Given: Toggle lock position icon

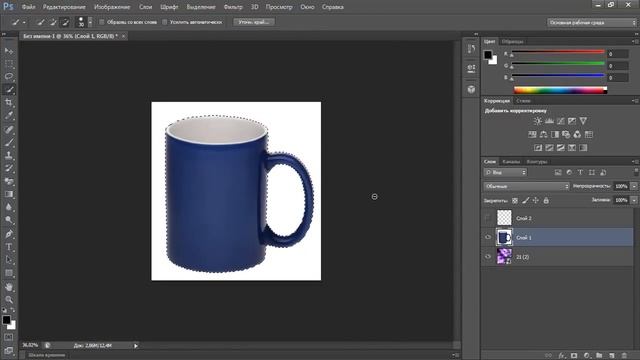Looking at the screenshot, I should click(x=536, y=200).
